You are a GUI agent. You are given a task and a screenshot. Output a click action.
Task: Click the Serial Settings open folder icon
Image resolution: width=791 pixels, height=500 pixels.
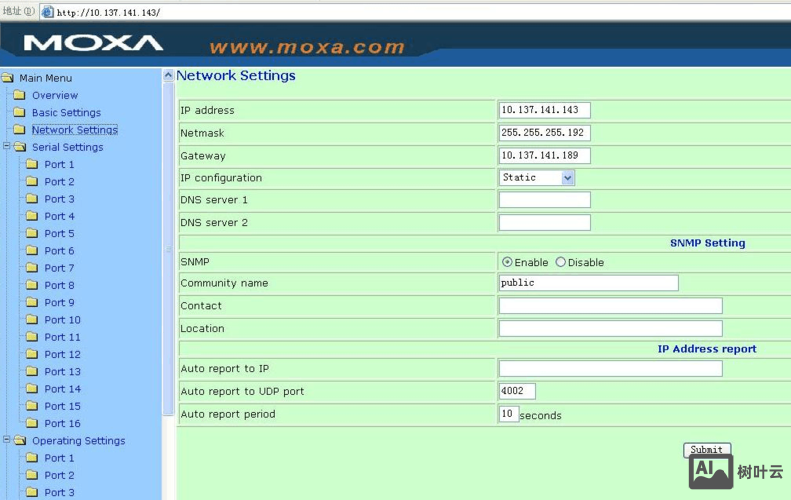click(x=20, y=147)
